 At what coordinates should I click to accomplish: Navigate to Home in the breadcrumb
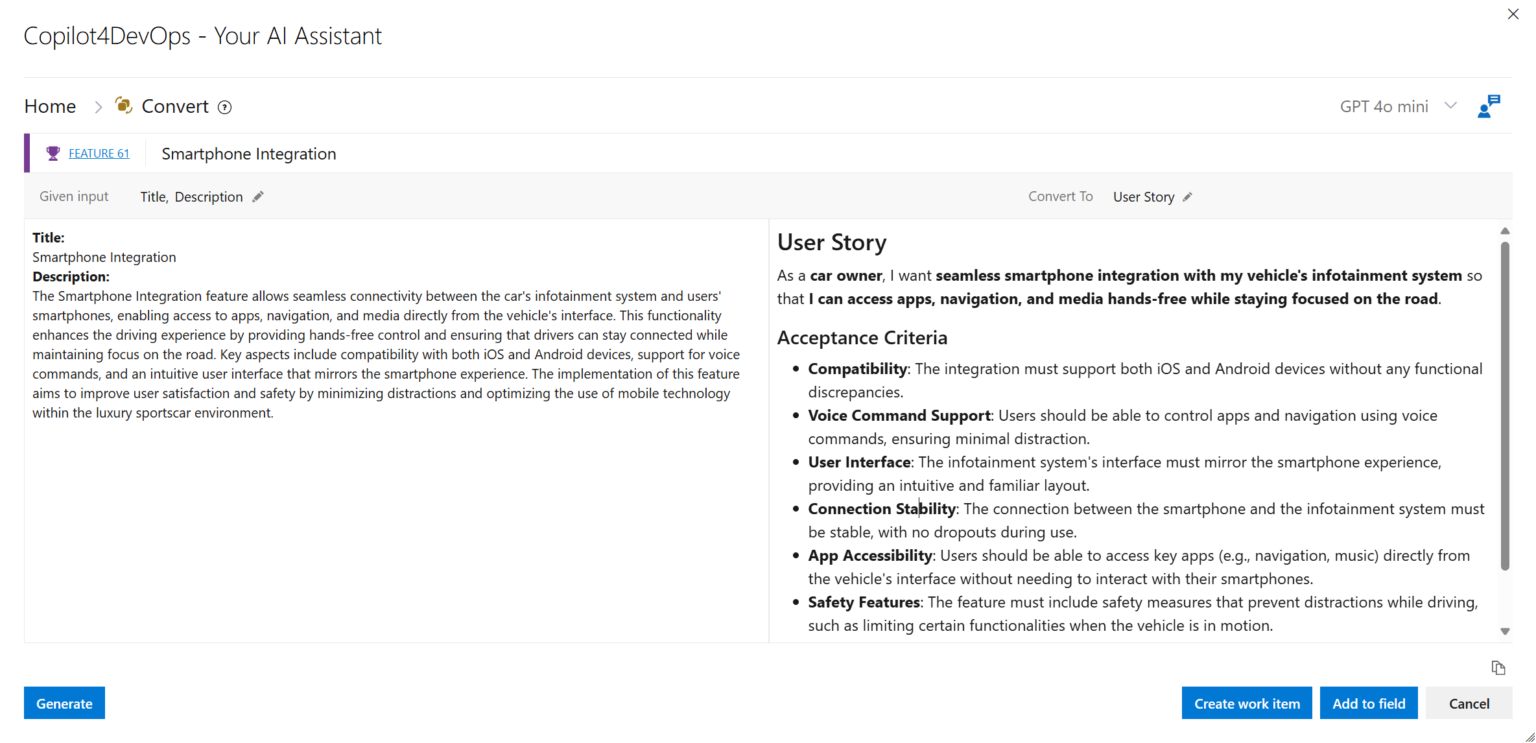pyautogui.click(x=50, y=105)
